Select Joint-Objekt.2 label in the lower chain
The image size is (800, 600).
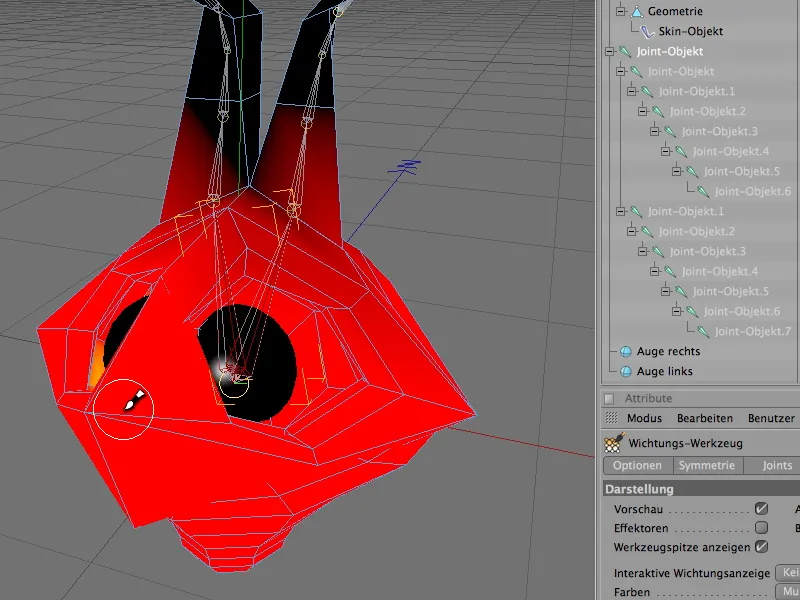(697, 232)
